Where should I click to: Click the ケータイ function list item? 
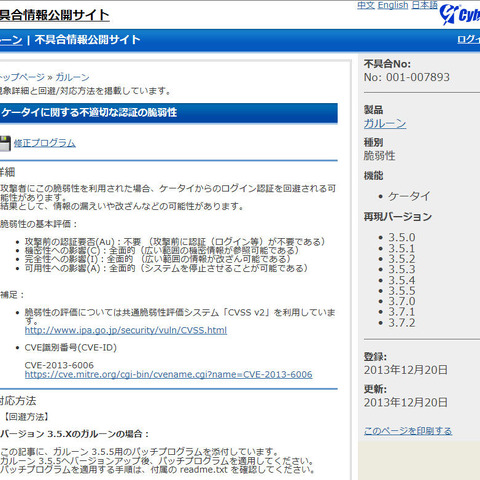pyautogui.click(x=409, y=196)
